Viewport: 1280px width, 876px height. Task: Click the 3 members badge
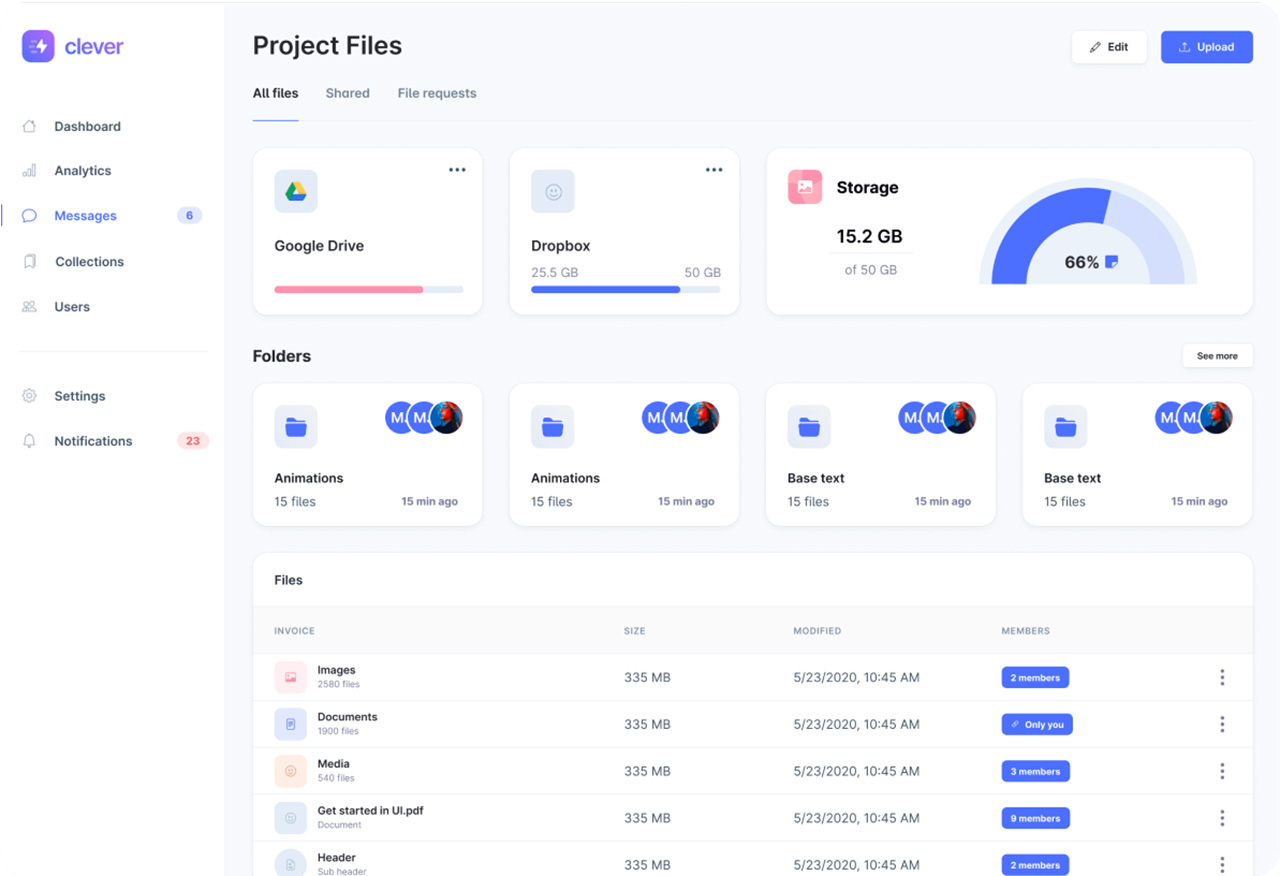1035,772
